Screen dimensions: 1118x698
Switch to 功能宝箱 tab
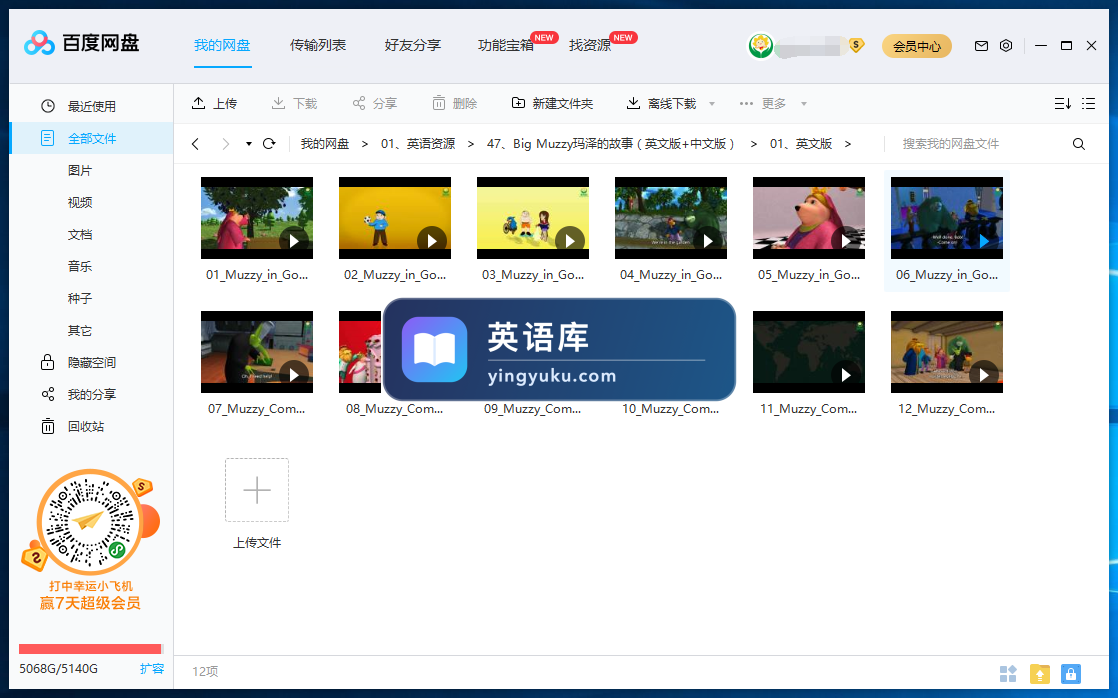click(506, 46)
